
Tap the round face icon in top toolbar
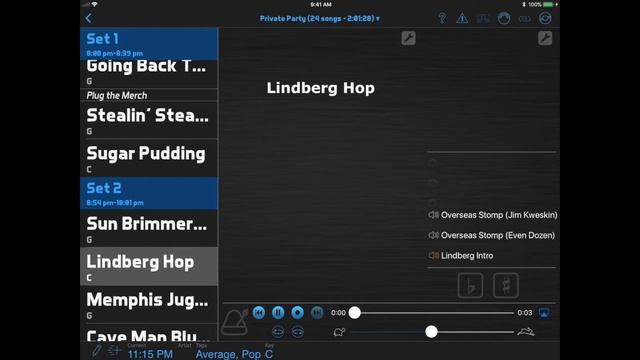coord(504,18)
